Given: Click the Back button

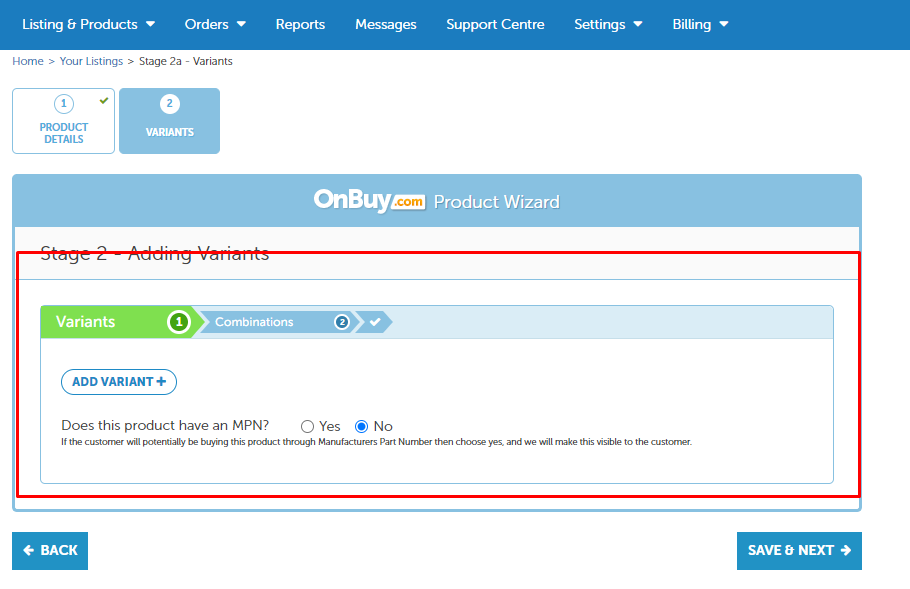Looking at the screenshot, I should pos(50,551).
